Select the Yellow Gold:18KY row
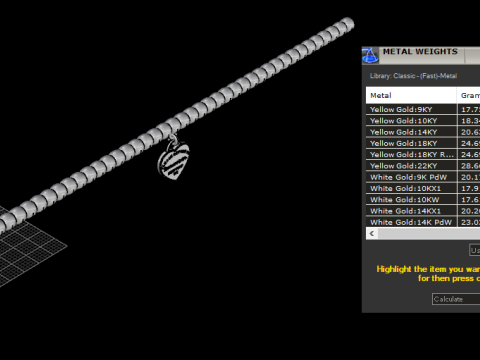The width and height of the screenshot is (480, 360). (x=423, y=143)
